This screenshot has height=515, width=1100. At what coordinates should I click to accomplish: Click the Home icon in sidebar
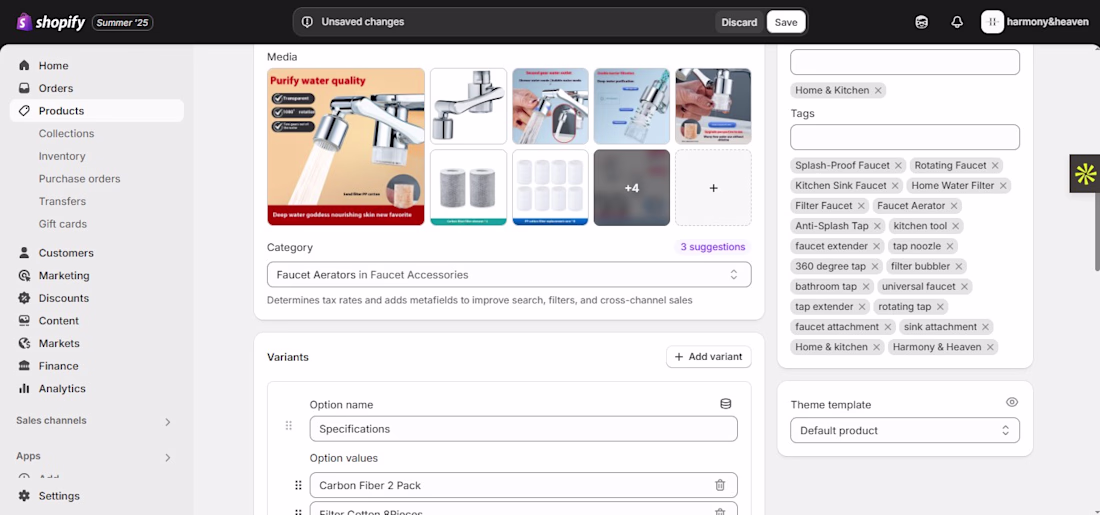[x=25, y=65]
